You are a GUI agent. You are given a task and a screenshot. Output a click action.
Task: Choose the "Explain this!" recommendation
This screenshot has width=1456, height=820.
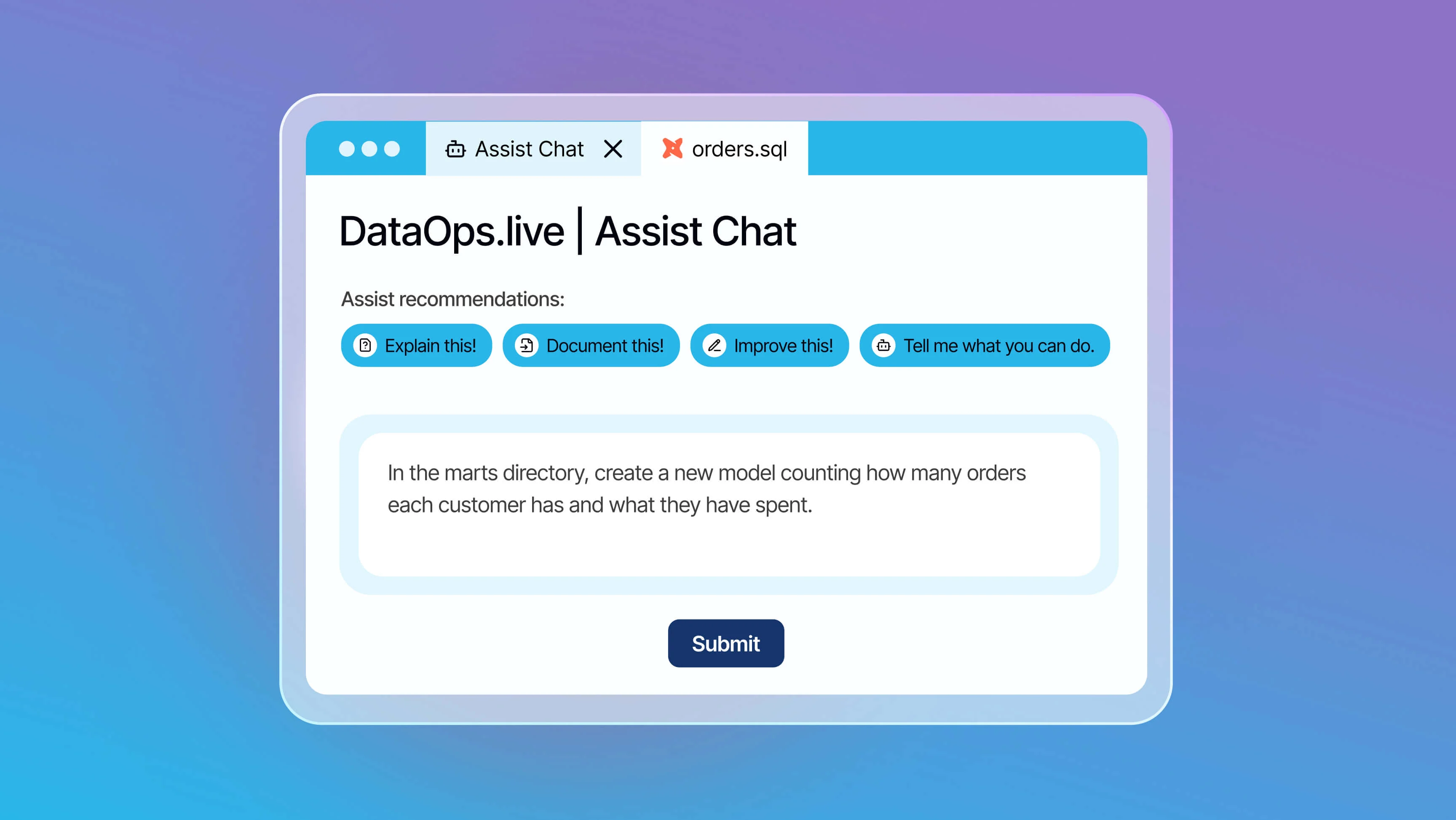click(430, 346)
